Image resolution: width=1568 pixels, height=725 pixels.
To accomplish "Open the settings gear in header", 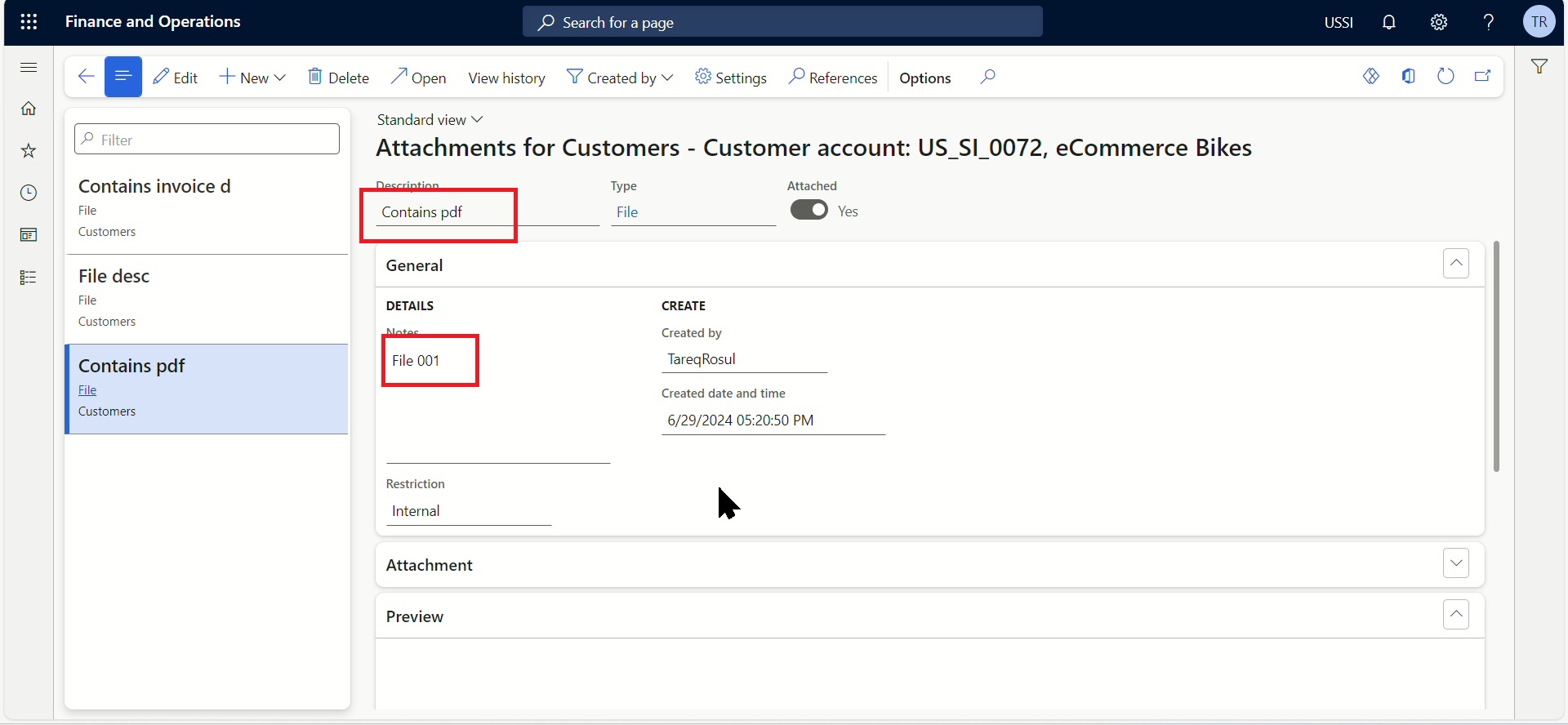I will click(x=1439, y=22).
